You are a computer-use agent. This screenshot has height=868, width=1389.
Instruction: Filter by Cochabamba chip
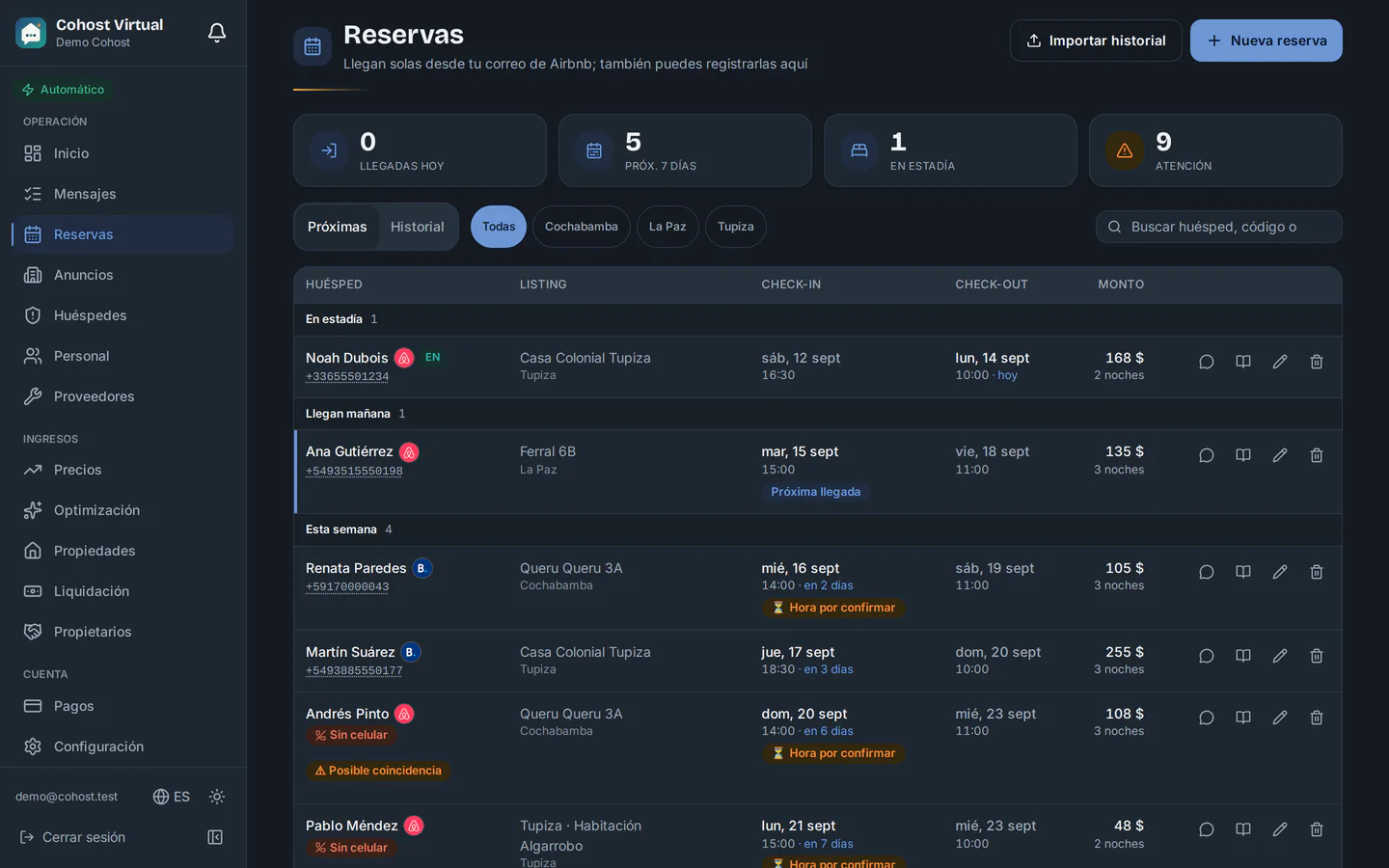[582, 227]
